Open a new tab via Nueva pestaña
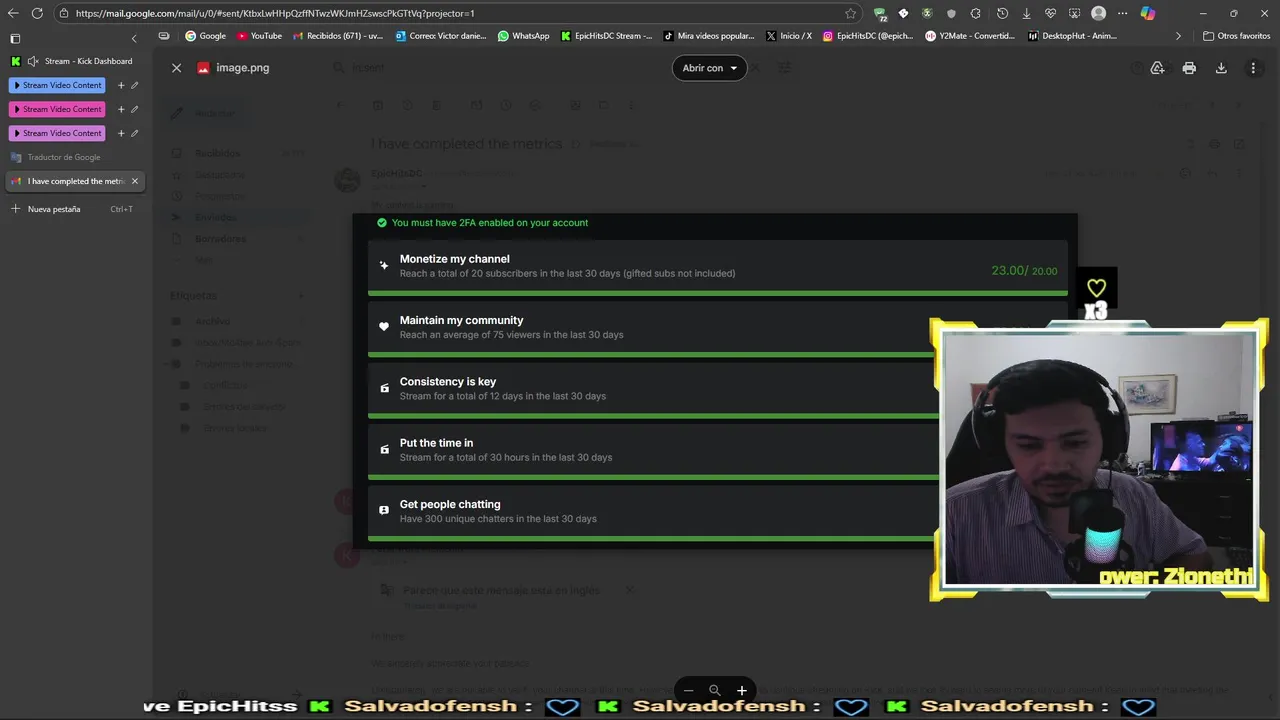 (x=75, y=209)
